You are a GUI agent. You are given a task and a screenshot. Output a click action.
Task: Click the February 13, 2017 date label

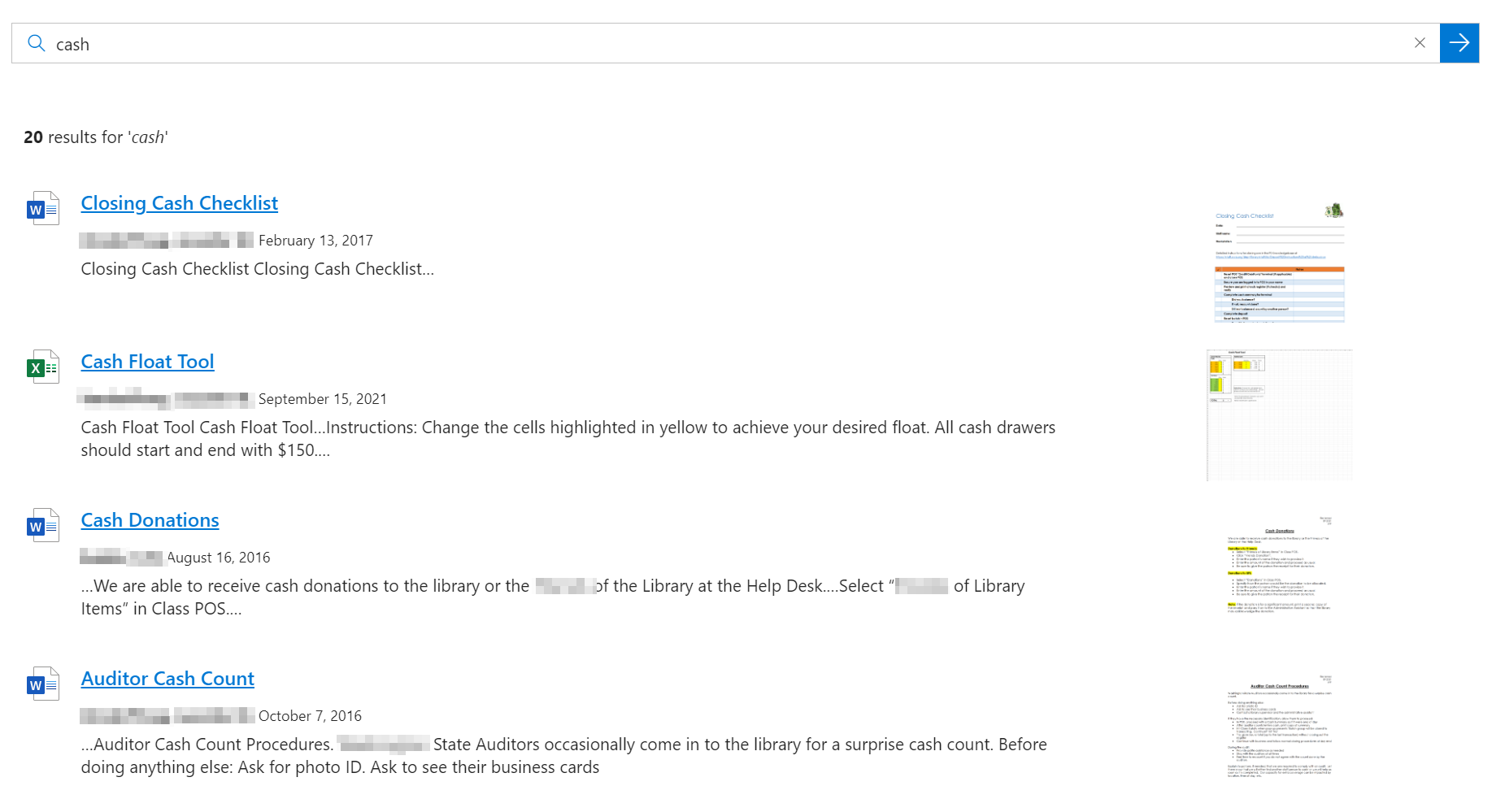point(315,240)
